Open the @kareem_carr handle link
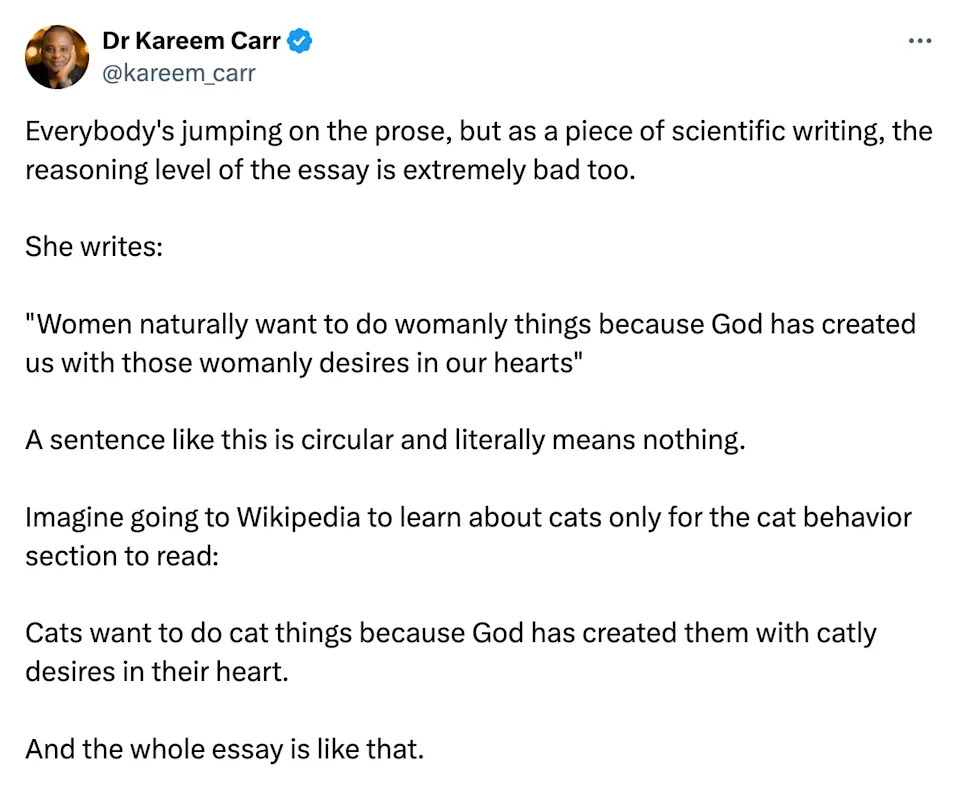The width and height of the screenshot is (960, 785). 179,73
